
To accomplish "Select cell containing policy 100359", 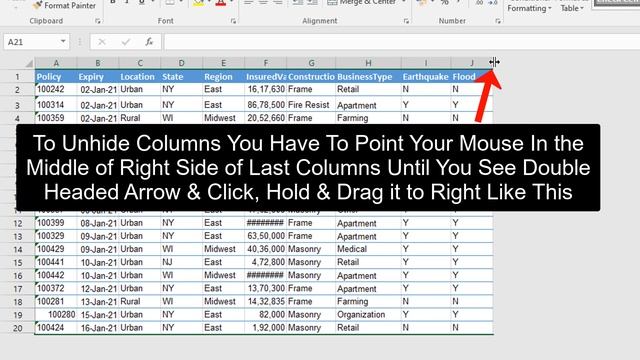I will pos(56,118).
